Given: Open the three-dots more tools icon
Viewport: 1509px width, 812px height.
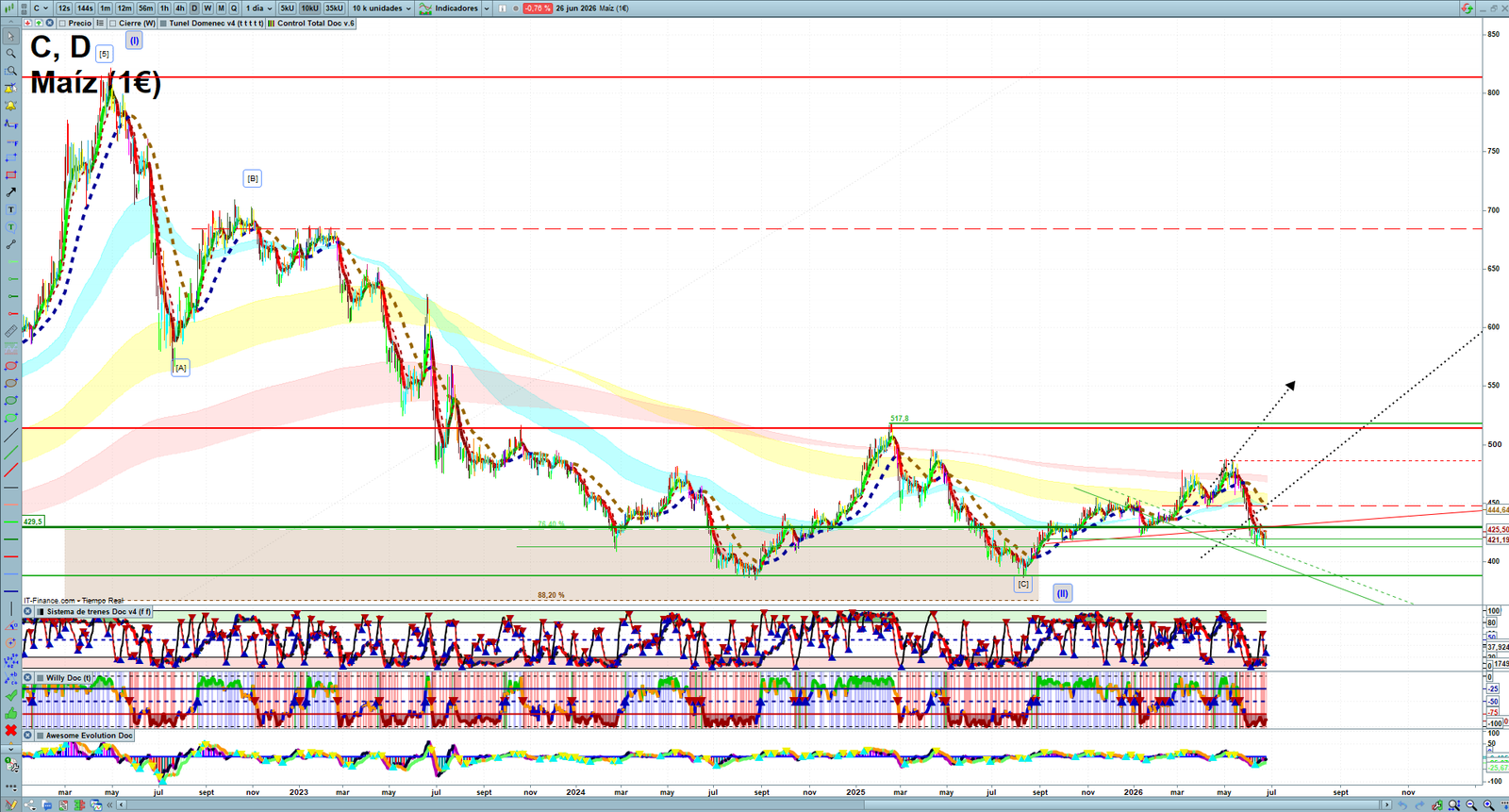Looking at the screenshot, I should 11,788.
